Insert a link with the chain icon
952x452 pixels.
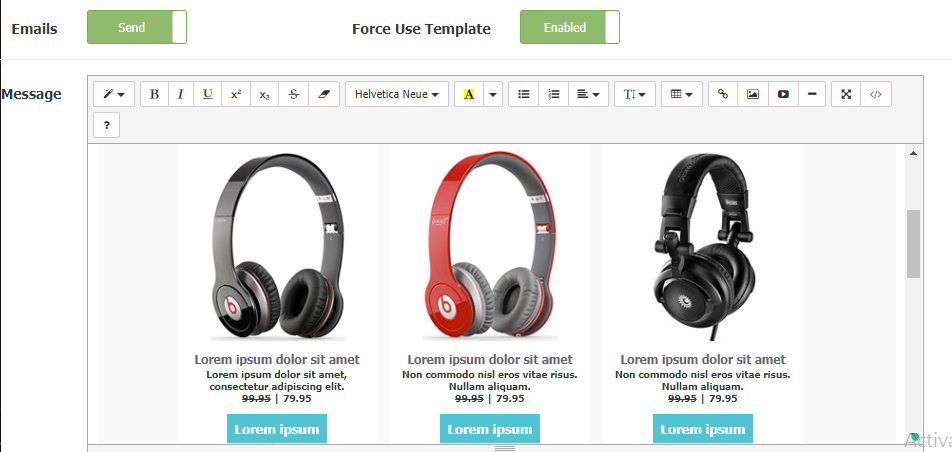coord(722,94)
